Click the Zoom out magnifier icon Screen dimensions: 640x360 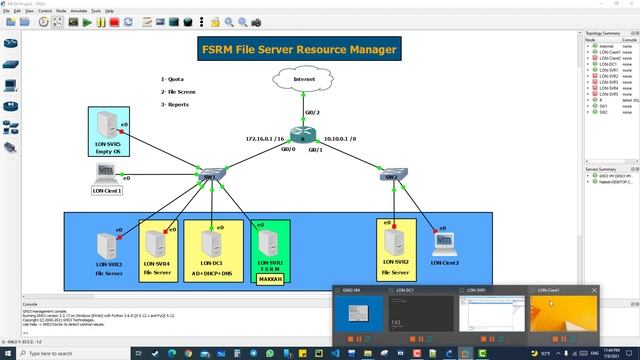coord(243,22)
